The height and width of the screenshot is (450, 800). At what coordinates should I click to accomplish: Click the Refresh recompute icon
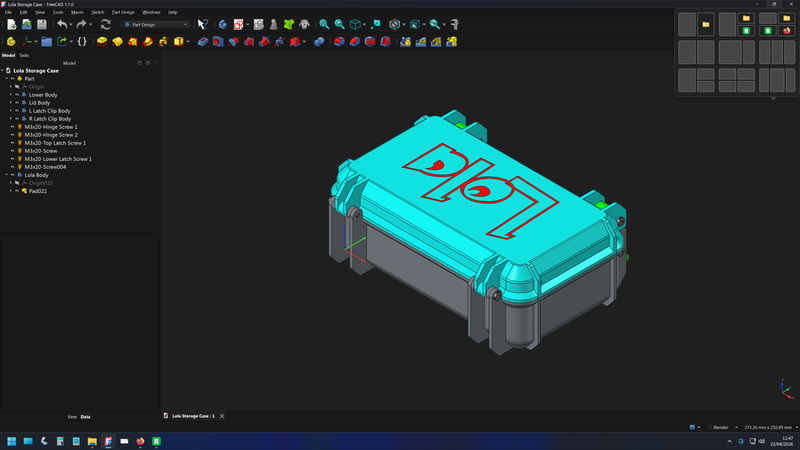(x=105, y=24)
